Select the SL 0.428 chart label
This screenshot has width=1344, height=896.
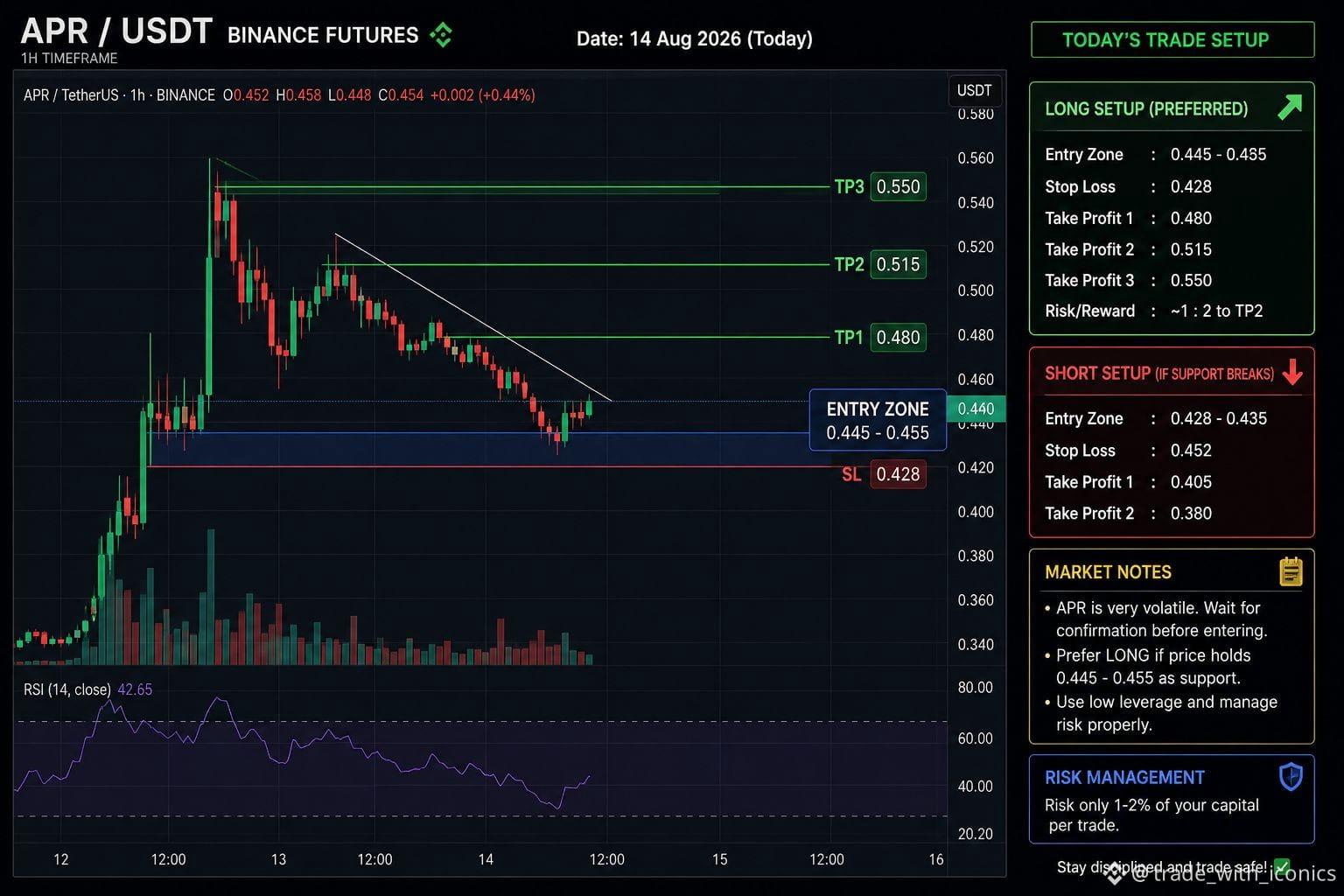point(883,474)
